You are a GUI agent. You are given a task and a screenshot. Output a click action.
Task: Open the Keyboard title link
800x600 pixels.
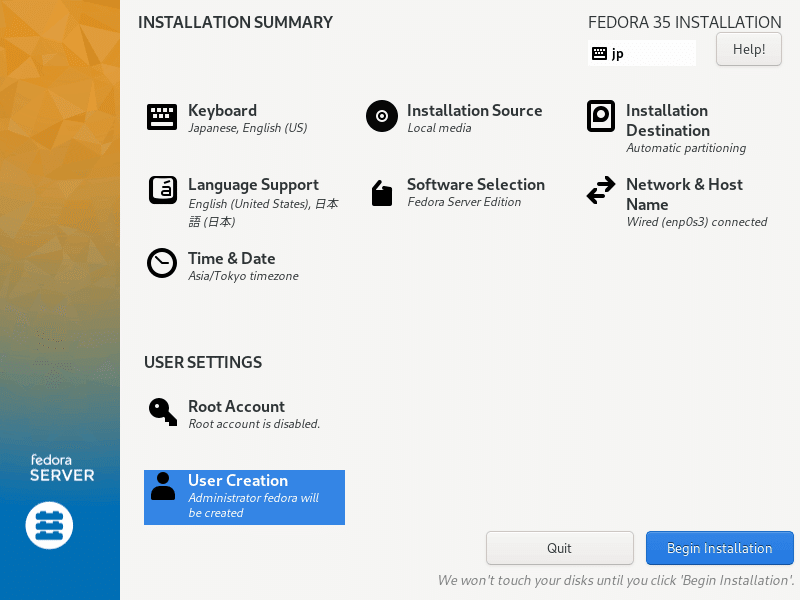tap(222, 111)
